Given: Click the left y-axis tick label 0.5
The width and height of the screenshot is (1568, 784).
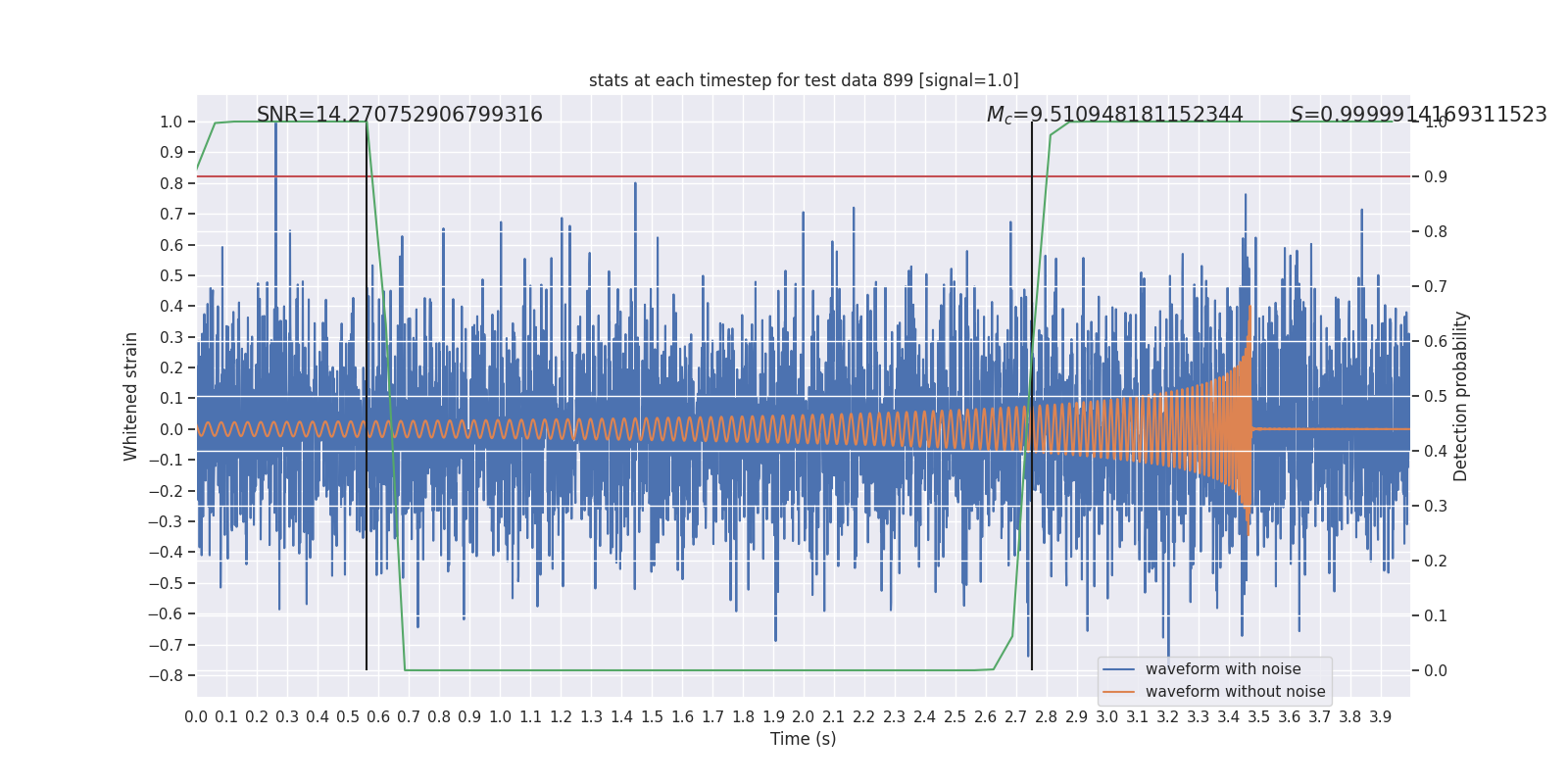Looking at the screenshot, I should point(171,276).
